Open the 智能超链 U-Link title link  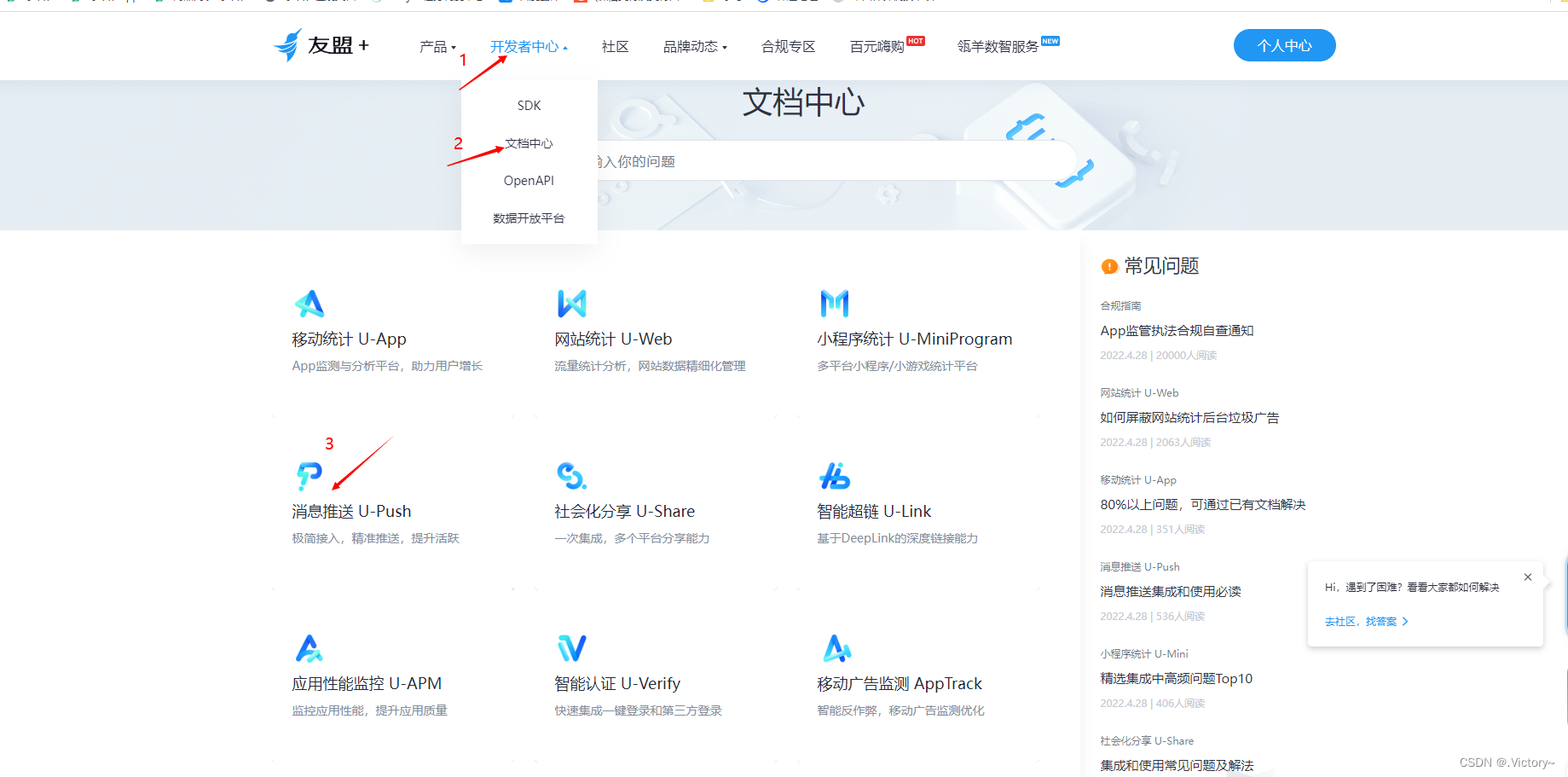pos(874,512)
